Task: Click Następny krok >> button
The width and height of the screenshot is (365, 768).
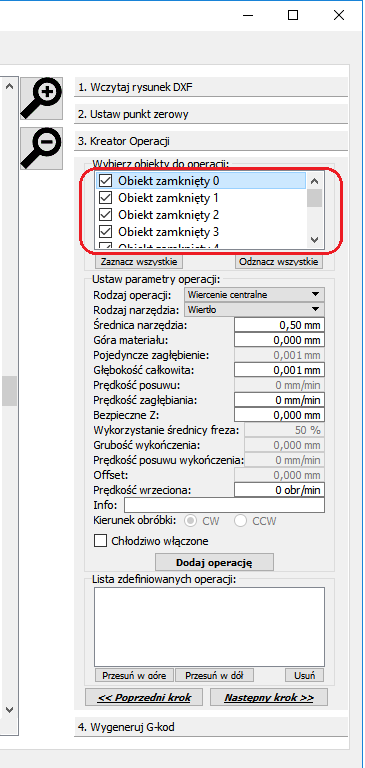Action: (268, 697)
